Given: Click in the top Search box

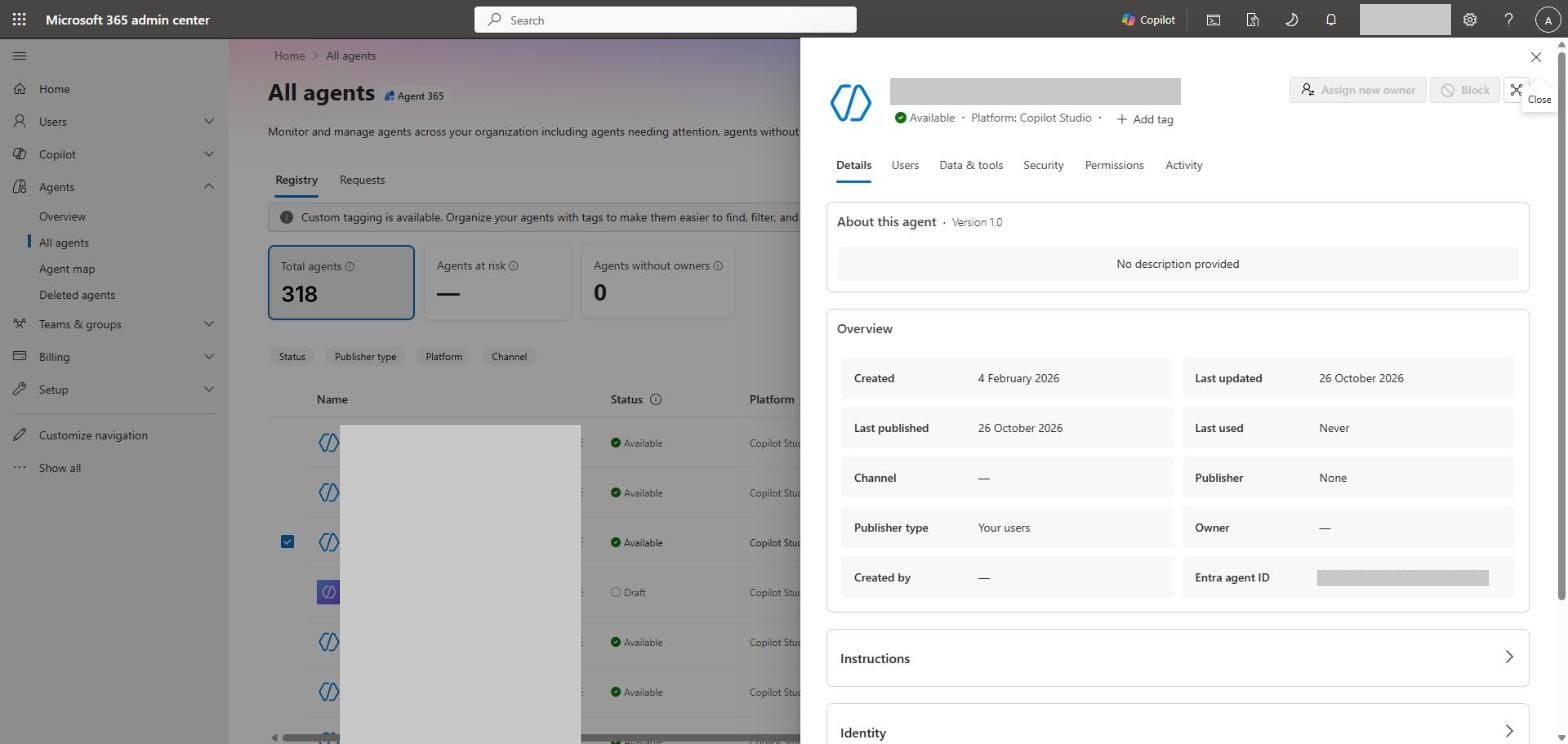Looking at the screenshot, I should coord(665,20).
